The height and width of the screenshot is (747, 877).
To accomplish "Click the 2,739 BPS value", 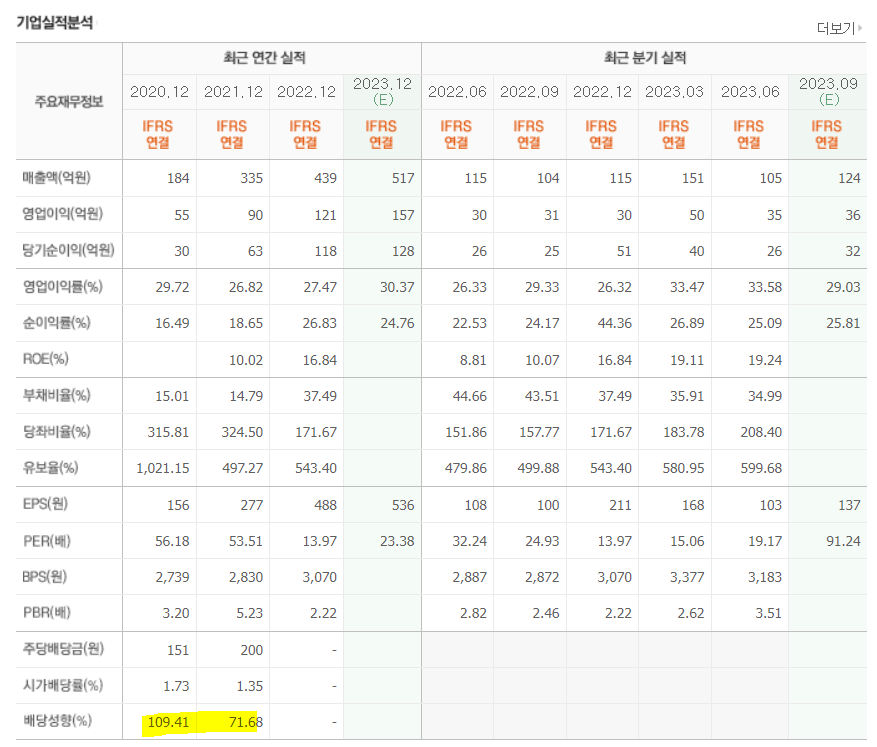I will [x=172, y=577].
